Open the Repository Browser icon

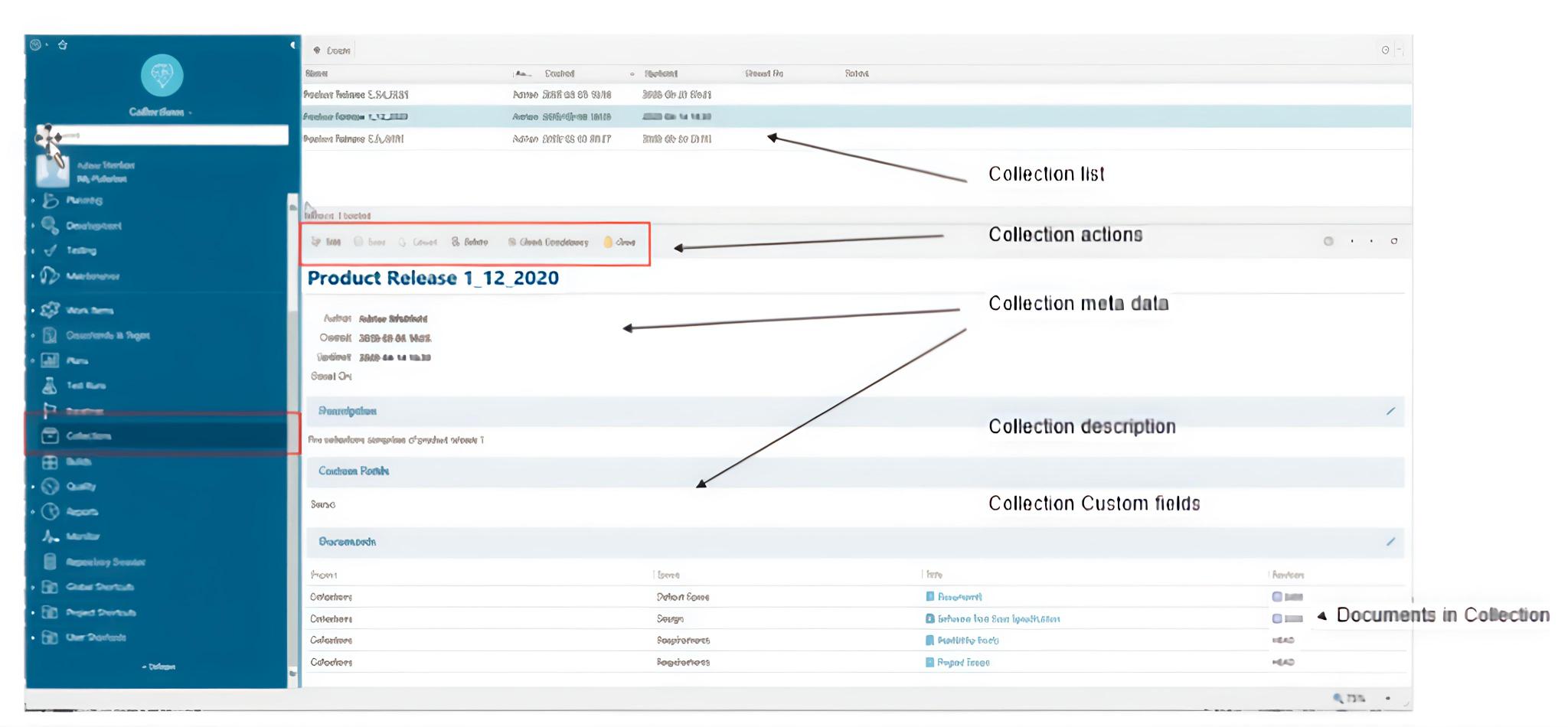pyautogui.click(x=50, y=562)
